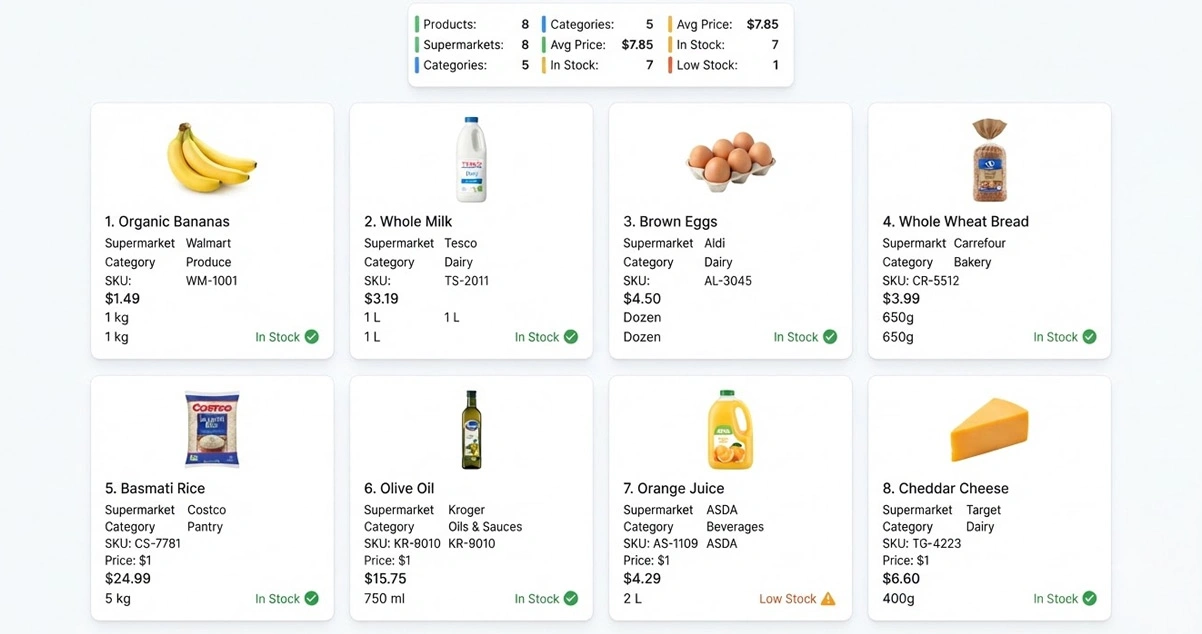
Task: Select the Brown Eggs carton image
Action: point(730,160)
